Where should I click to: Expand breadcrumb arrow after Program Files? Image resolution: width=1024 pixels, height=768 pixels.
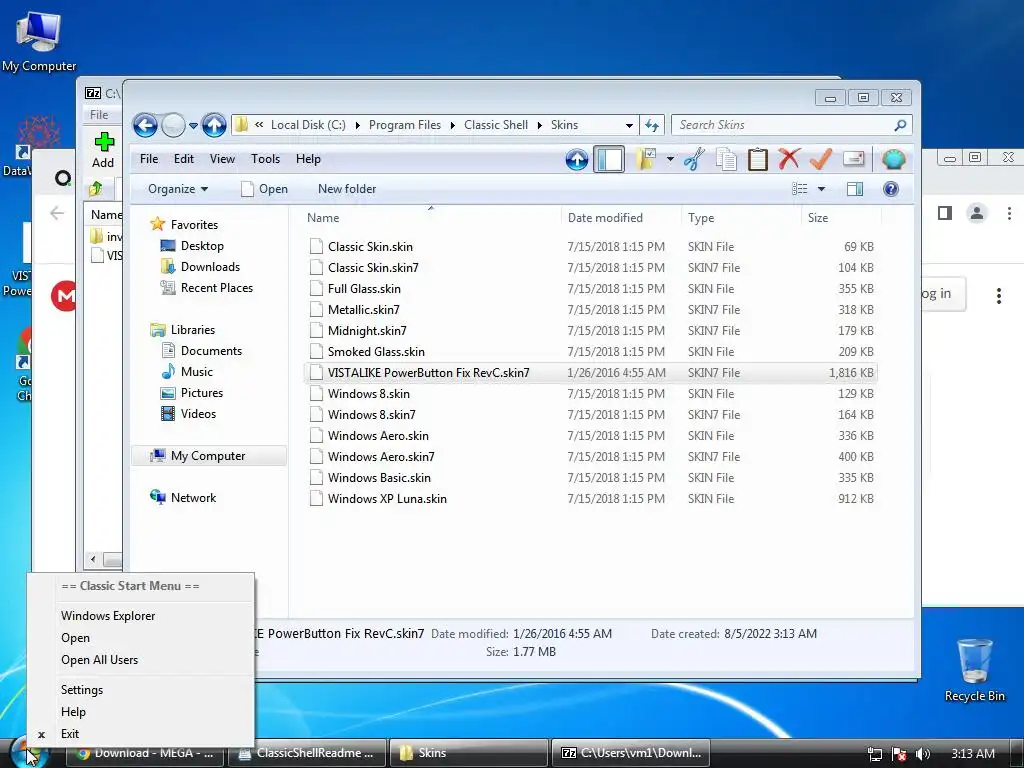[452, 125]
